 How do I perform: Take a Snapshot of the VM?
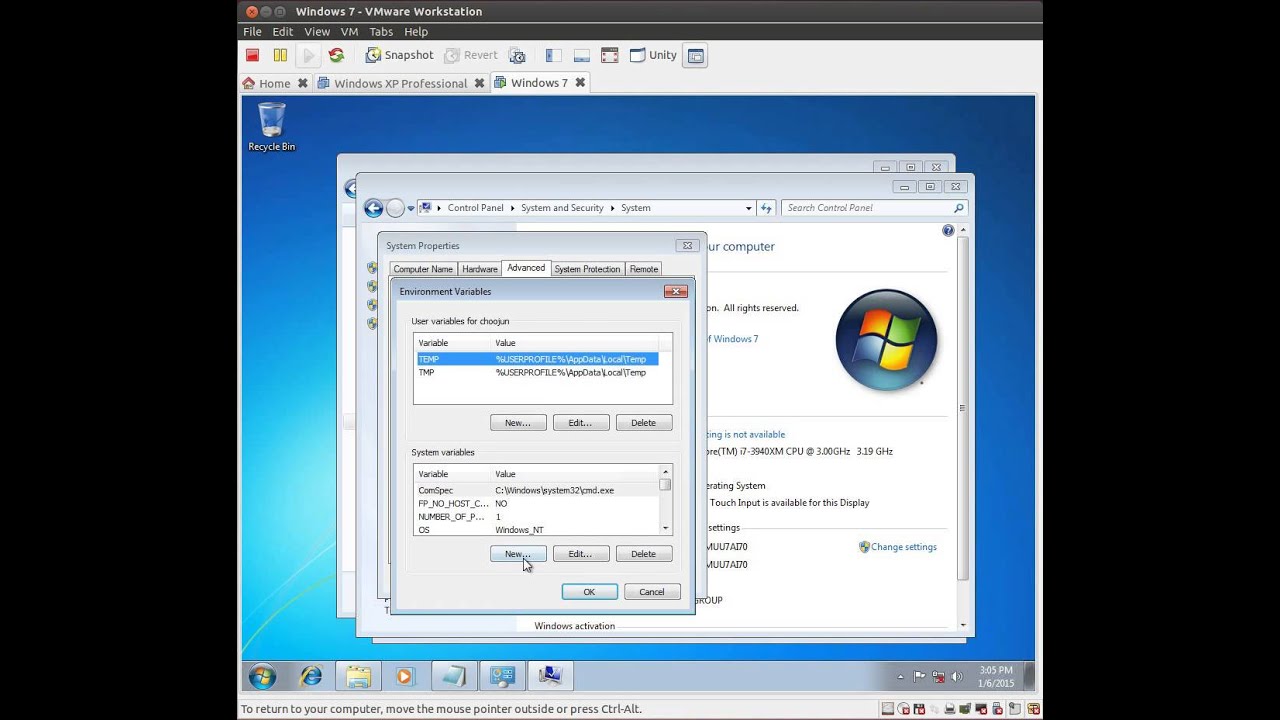tap(399, 56)
